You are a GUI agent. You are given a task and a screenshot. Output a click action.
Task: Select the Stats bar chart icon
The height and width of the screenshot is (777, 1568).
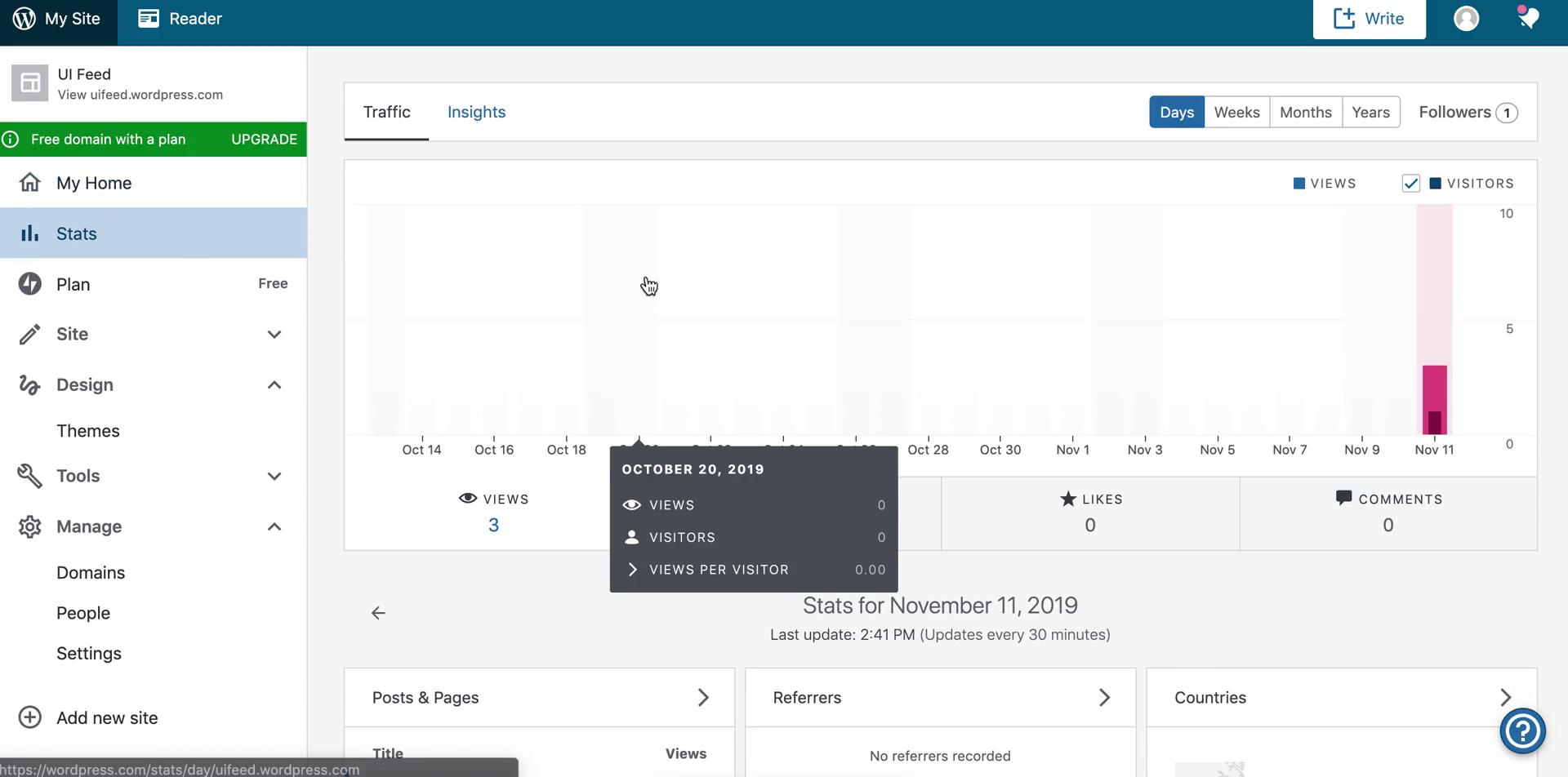pos(29,233)
